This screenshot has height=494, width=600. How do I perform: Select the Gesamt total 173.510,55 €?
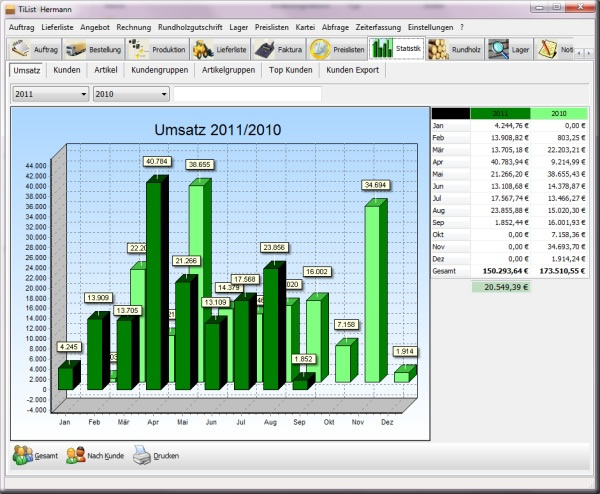559,271
